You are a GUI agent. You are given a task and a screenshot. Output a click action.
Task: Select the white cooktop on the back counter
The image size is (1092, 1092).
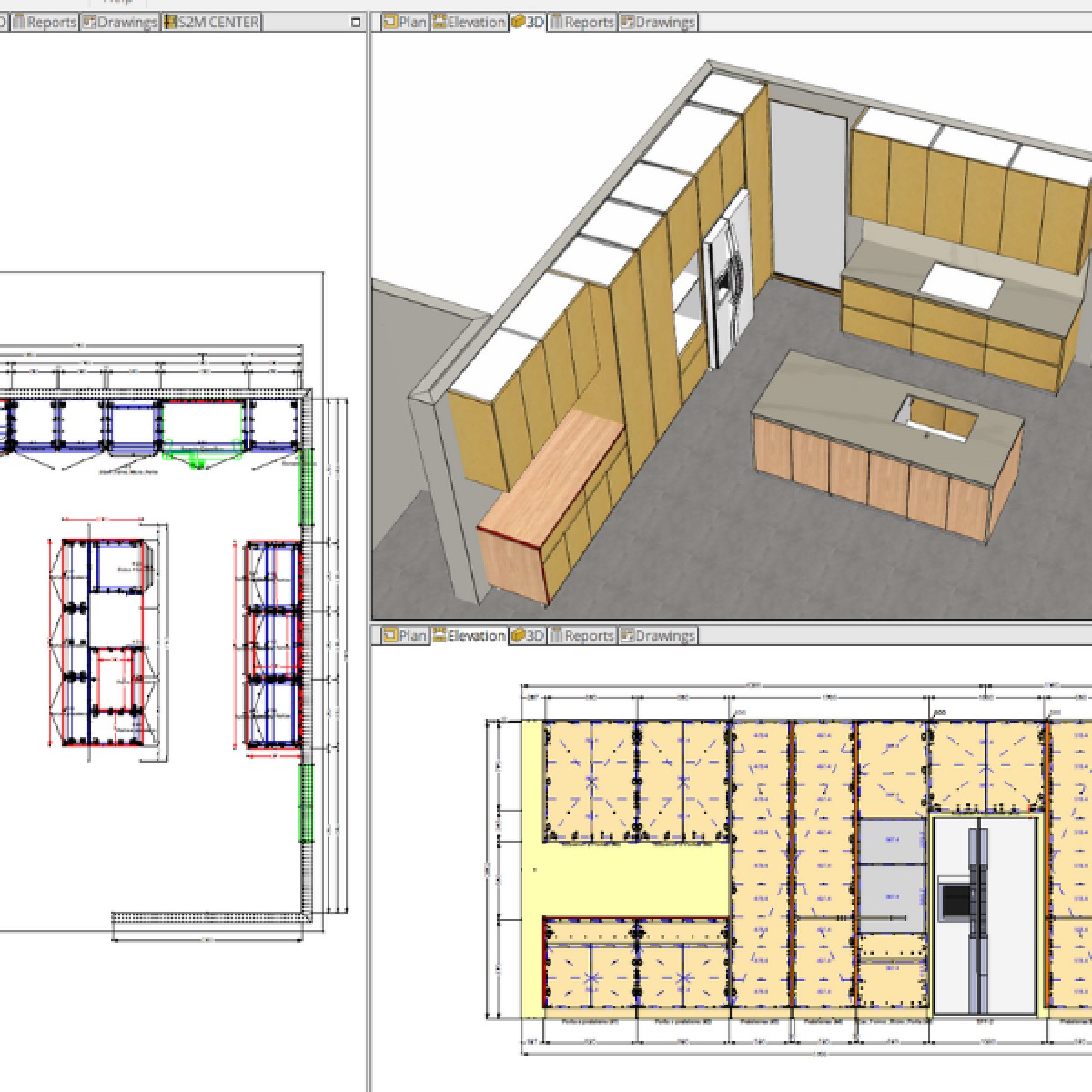click(961, 285)
